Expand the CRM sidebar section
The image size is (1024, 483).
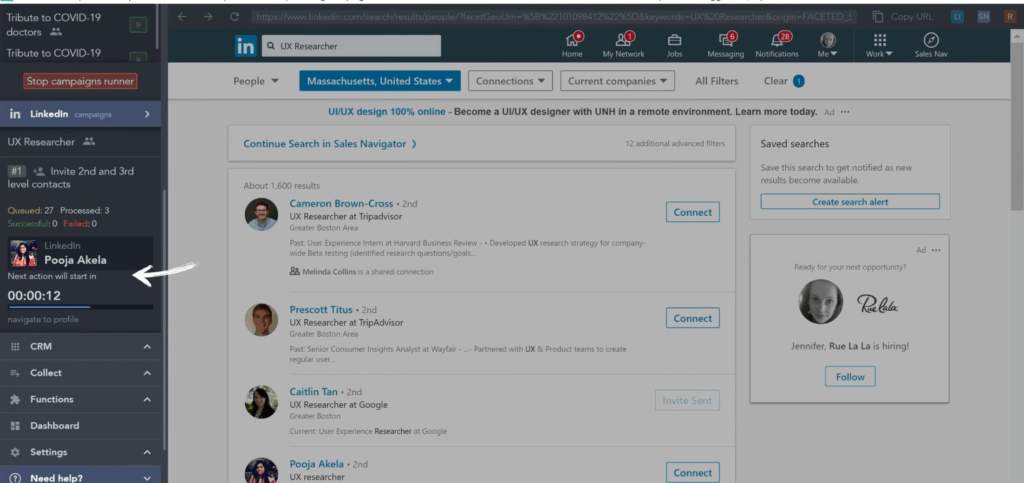click(x=80, y=346)
